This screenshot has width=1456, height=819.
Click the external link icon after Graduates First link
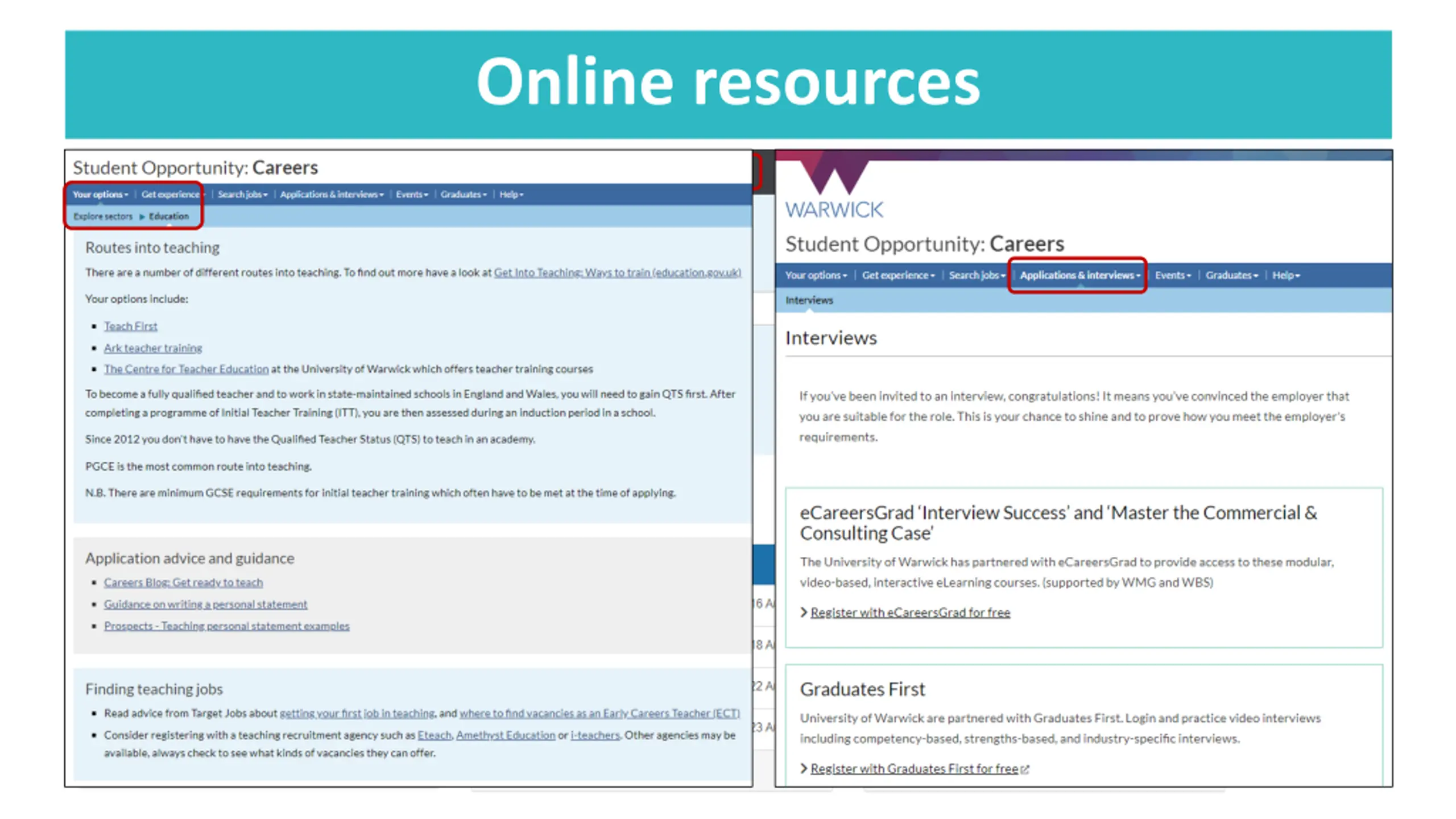coord(1025,770)
